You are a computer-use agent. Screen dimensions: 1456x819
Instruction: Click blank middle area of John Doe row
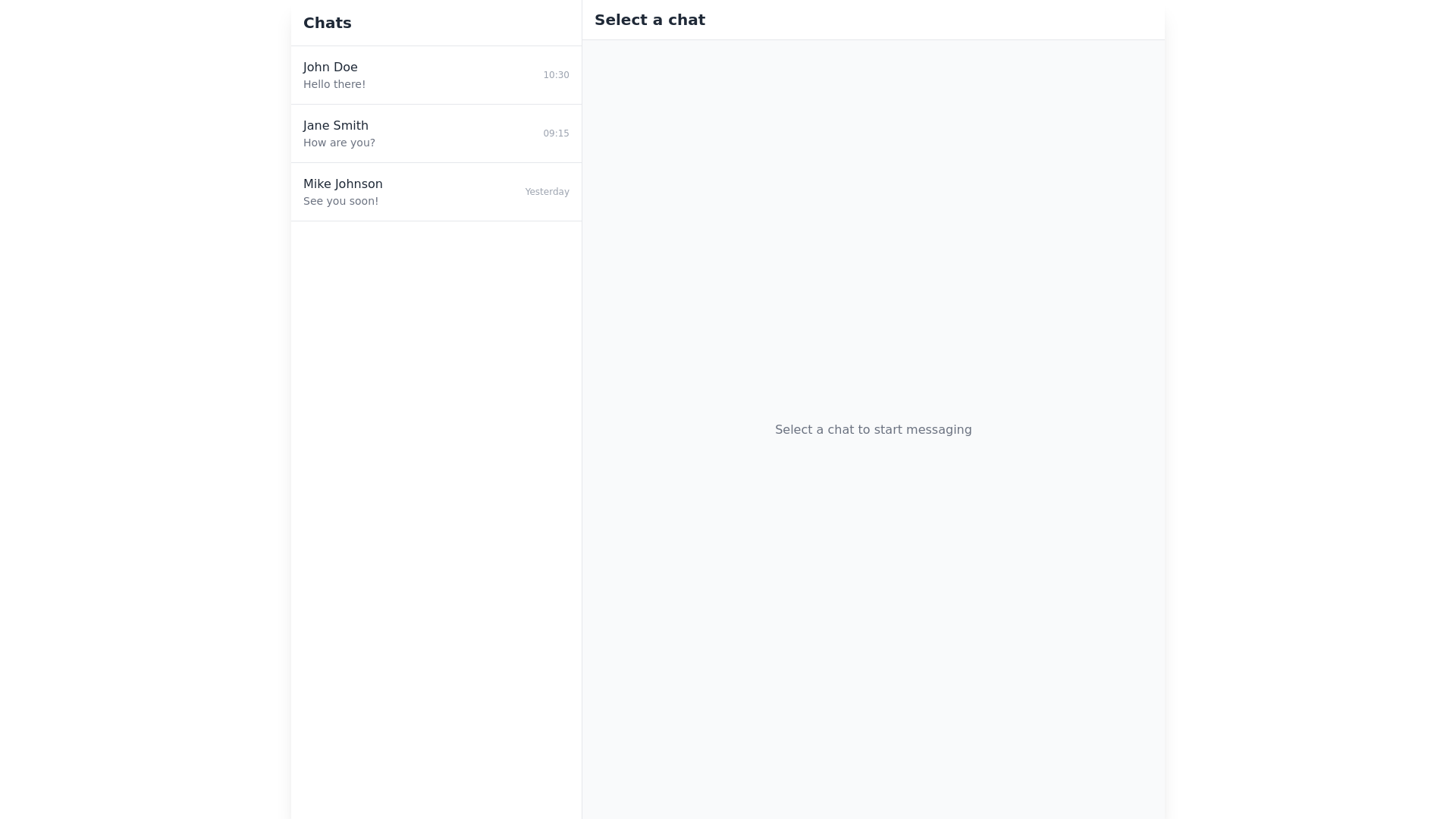(455, 75)
